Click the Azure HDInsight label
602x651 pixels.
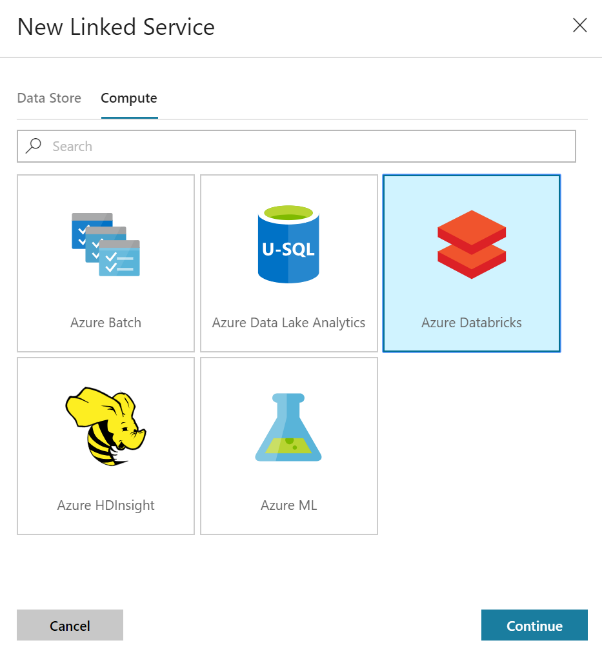pos(106,505)
